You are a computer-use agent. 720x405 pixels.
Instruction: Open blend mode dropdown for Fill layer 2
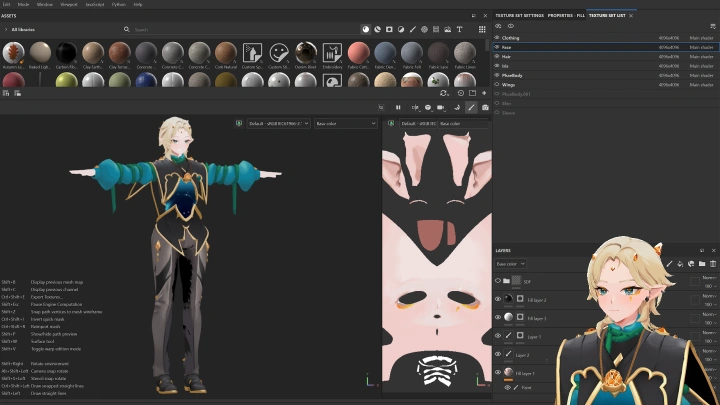coord(709,296)
